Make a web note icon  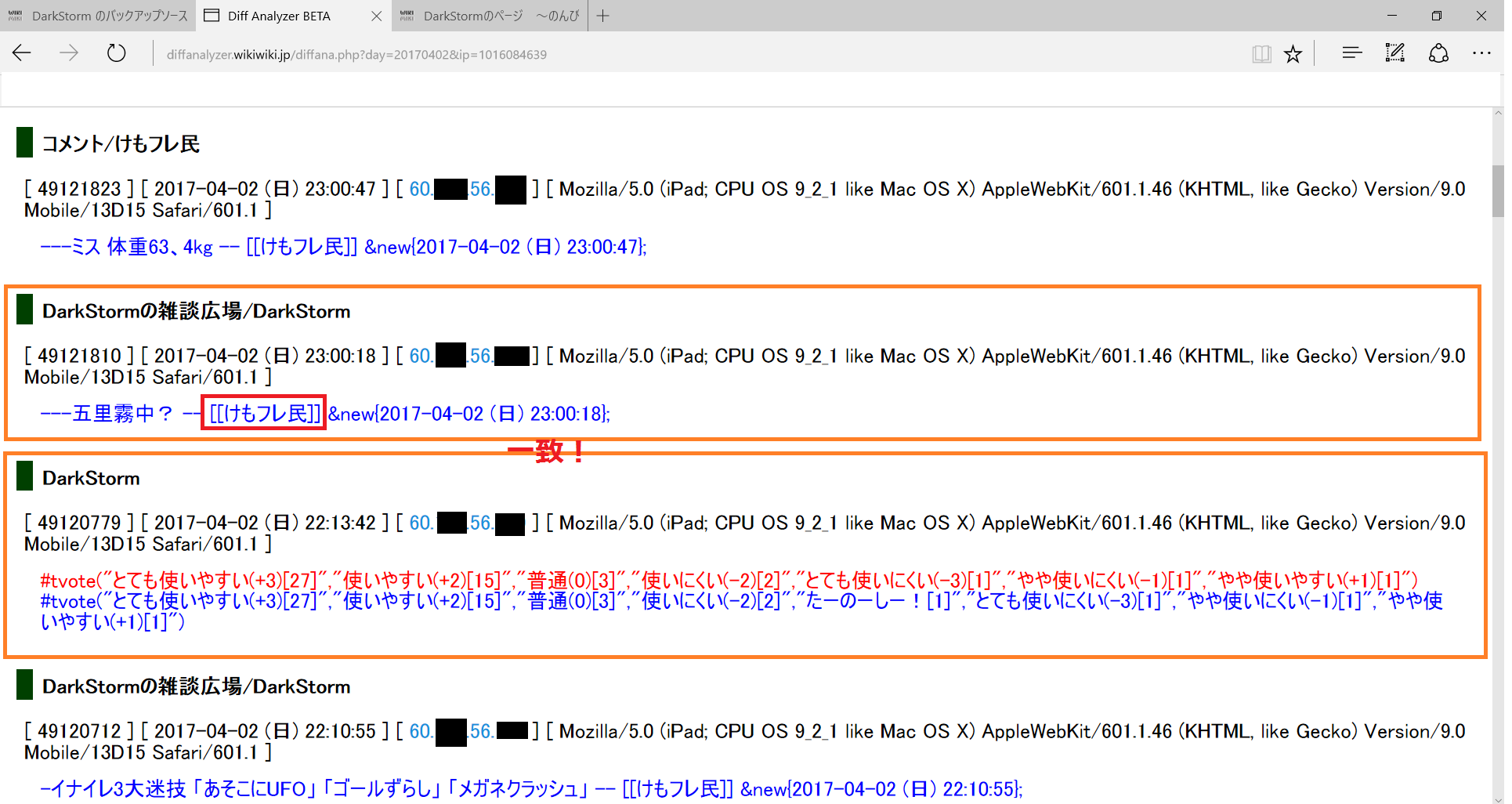click(x=1394, y=53)
